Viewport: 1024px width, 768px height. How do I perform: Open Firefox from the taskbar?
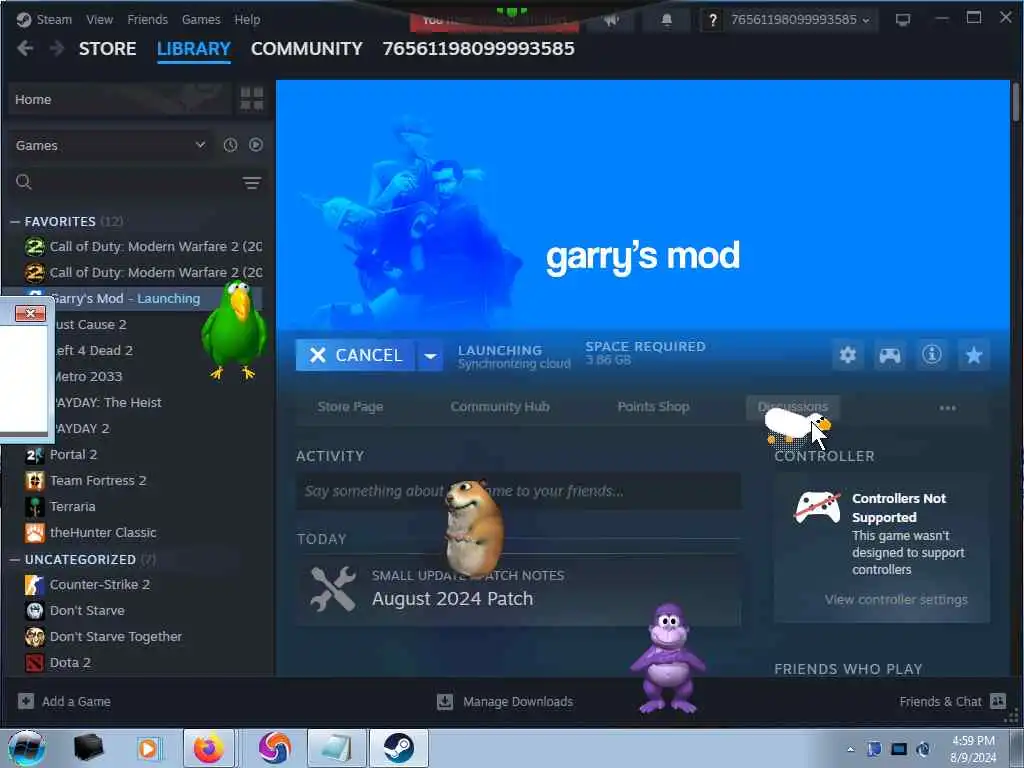pyautogui.click(x=209, y=748)
